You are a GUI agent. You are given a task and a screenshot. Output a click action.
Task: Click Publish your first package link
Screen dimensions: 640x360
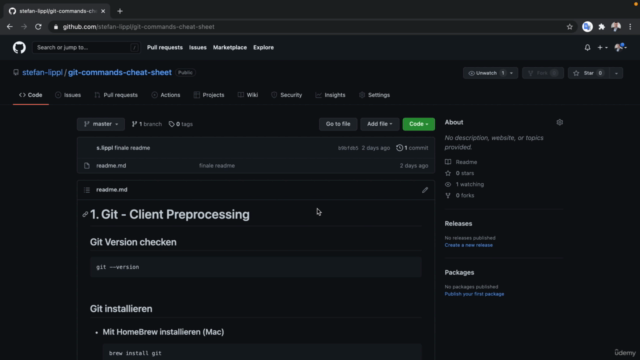pyautogui.click(x=474, y=294)
